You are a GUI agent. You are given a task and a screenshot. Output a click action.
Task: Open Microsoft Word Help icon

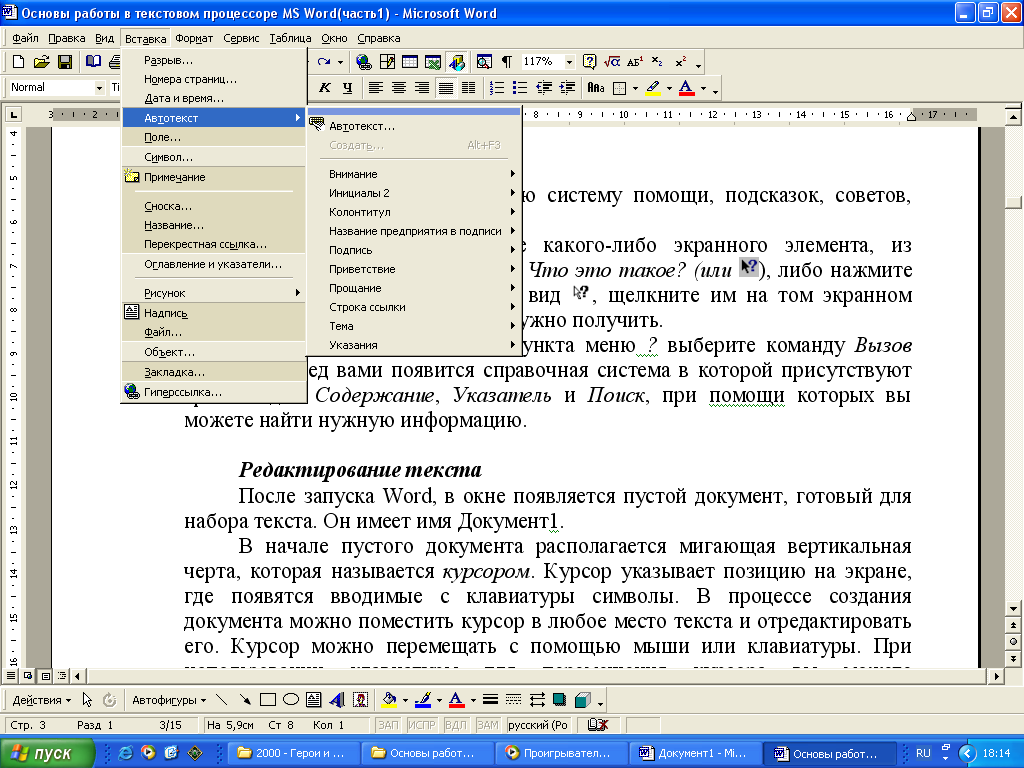tap(590, 62)
